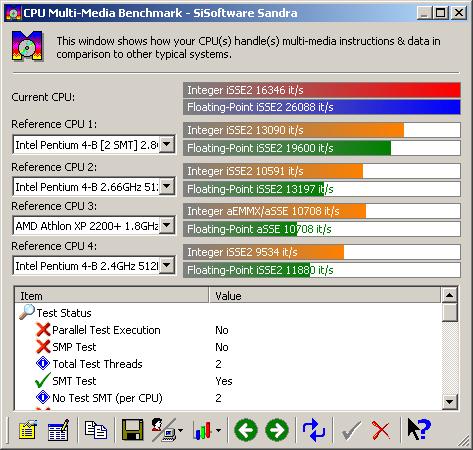Click the context help pointer question icon
This screenshot has height=450, width=473.
coord(419,430)
